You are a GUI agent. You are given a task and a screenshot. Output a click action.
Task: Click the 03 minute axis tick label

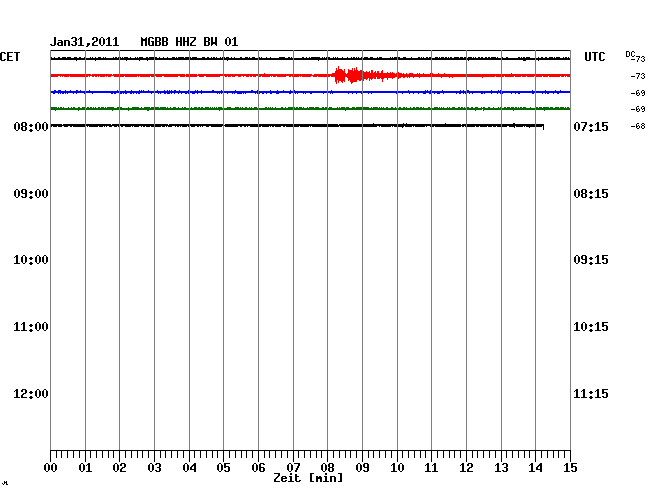(155, 468)
